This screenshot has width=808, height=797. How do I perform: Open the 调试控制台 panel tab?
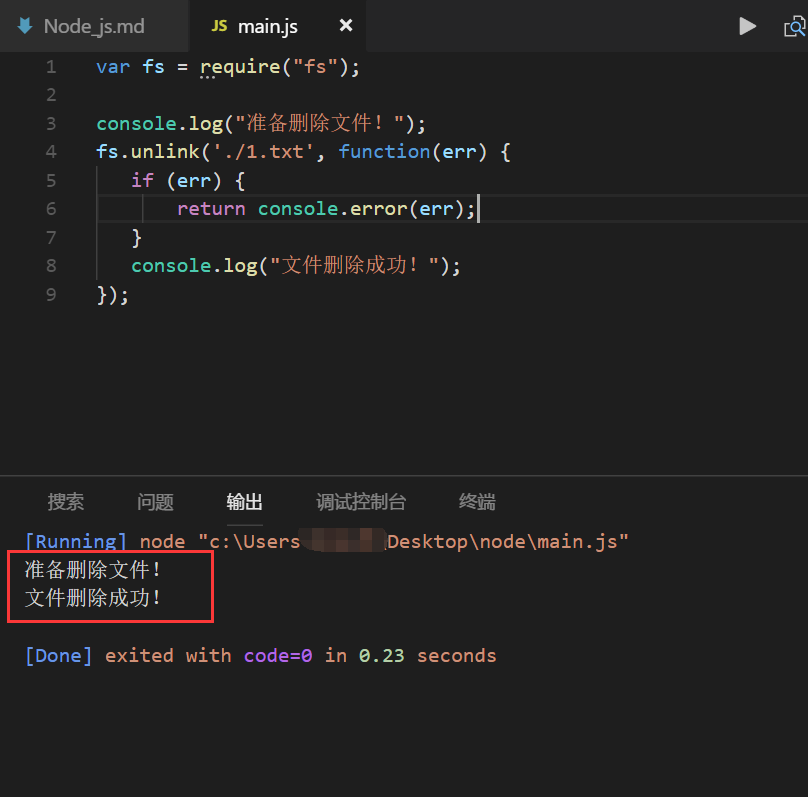(x=361, y=502)
